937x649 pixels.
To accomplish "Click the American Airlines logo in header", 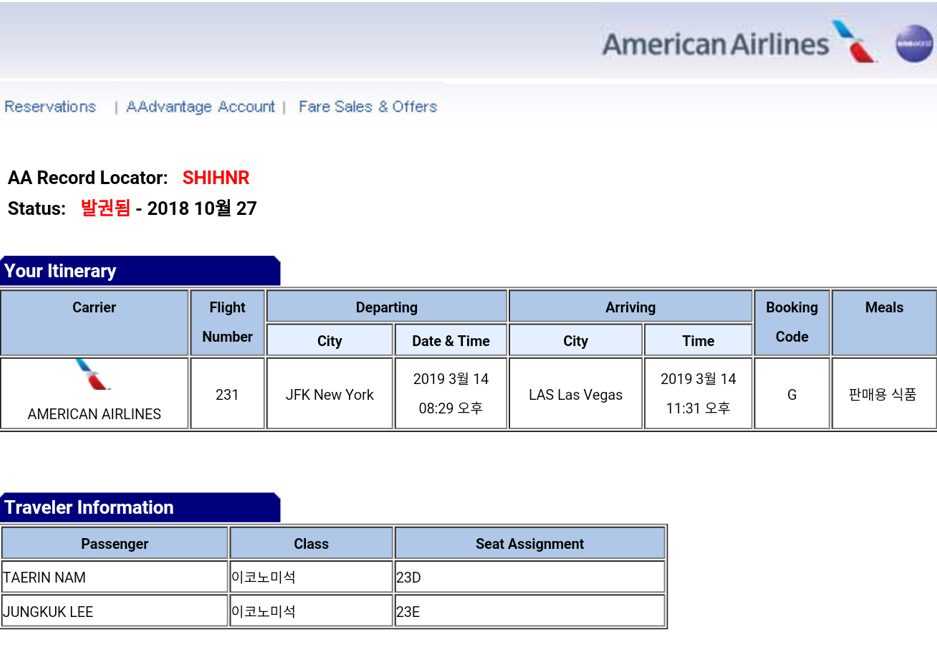I will 739,42.
